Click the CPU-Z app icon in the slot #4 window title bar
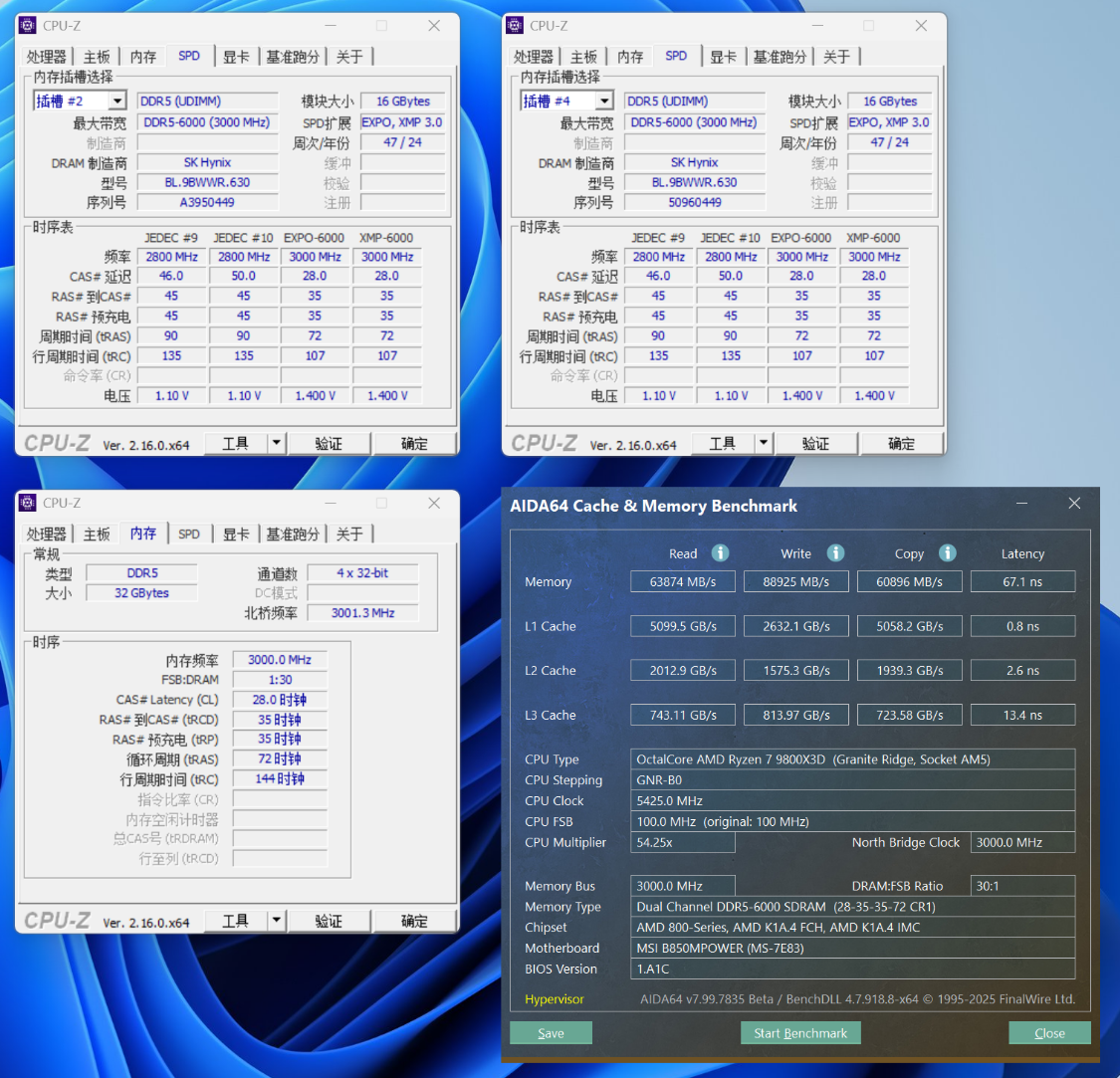Image resolution: width=1120 pixels, height=1078 pixels. [515, 26]
